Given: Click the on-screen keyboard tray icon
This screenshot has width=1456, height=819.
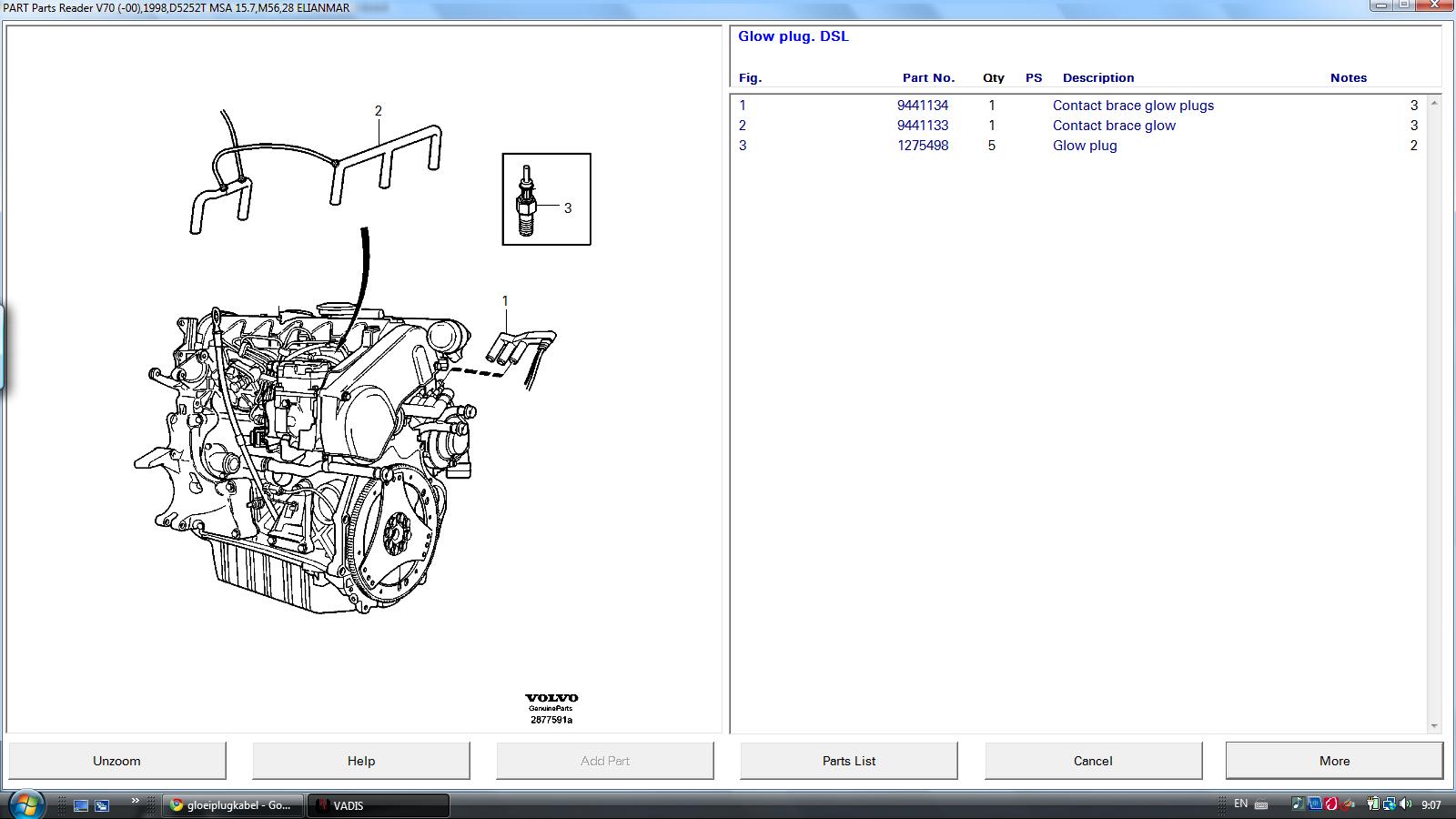Looking at the screenshot, I should tap(1261, 804).
